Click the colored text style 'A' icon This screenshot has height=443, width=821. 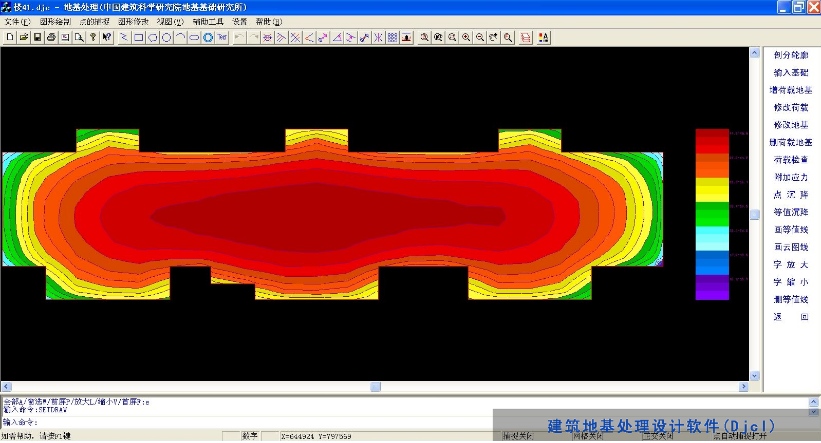[543, 37]
